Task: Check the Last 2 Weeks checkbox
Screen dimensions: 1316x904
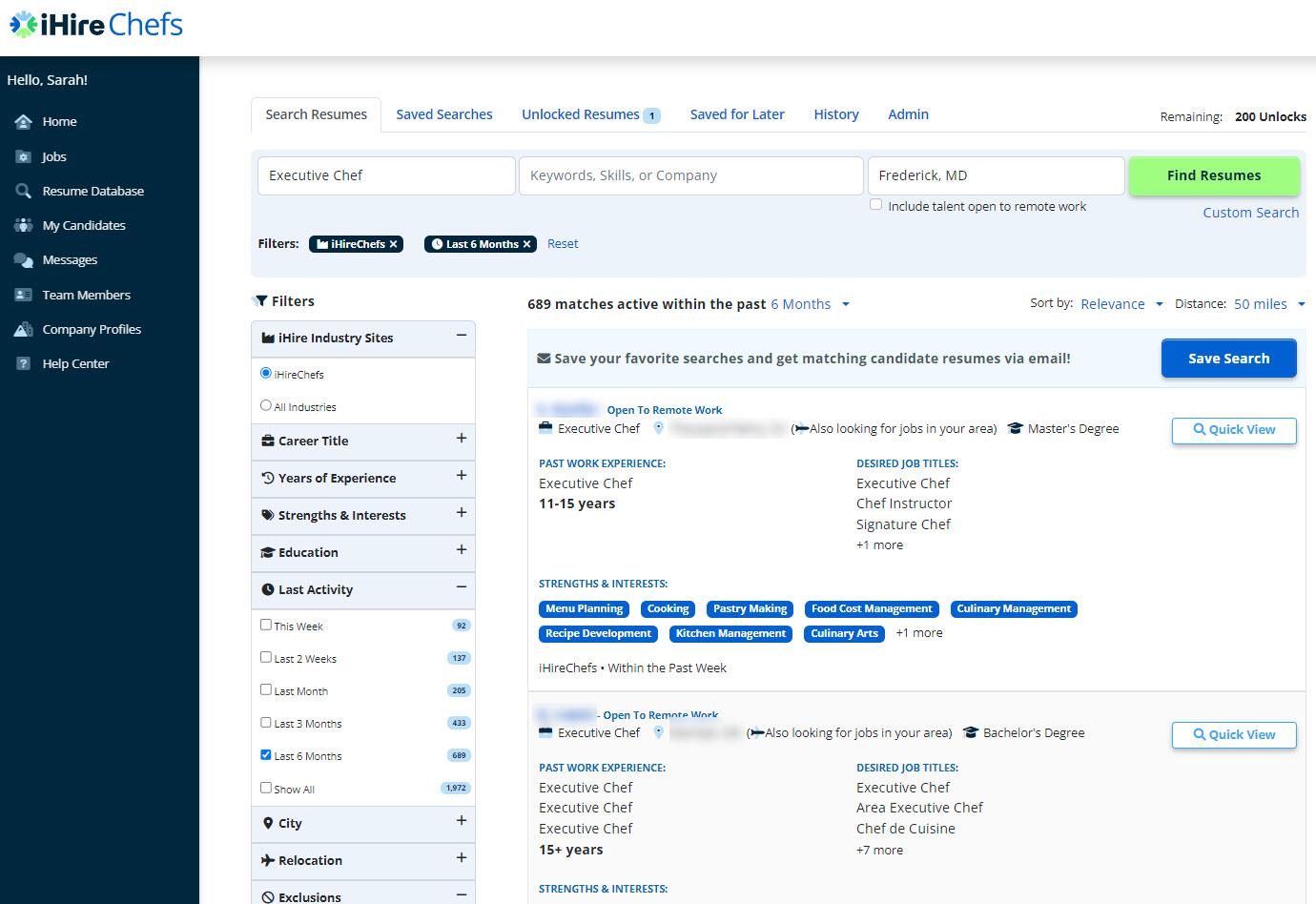Action: (x=266, y=657)
